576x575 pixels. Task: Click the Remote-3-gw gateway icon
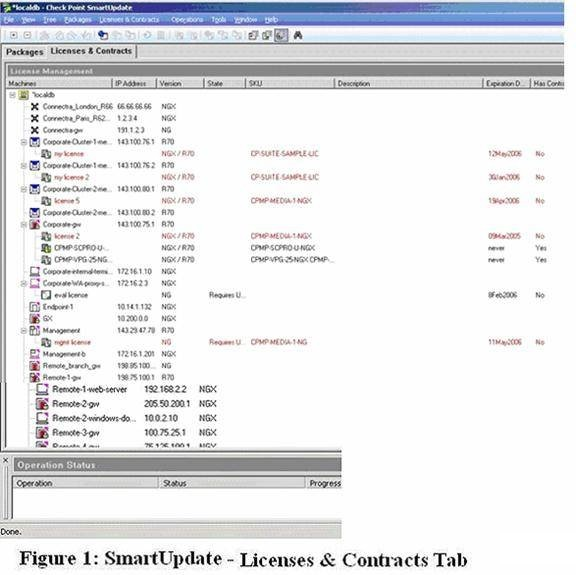tap(42, 433)
